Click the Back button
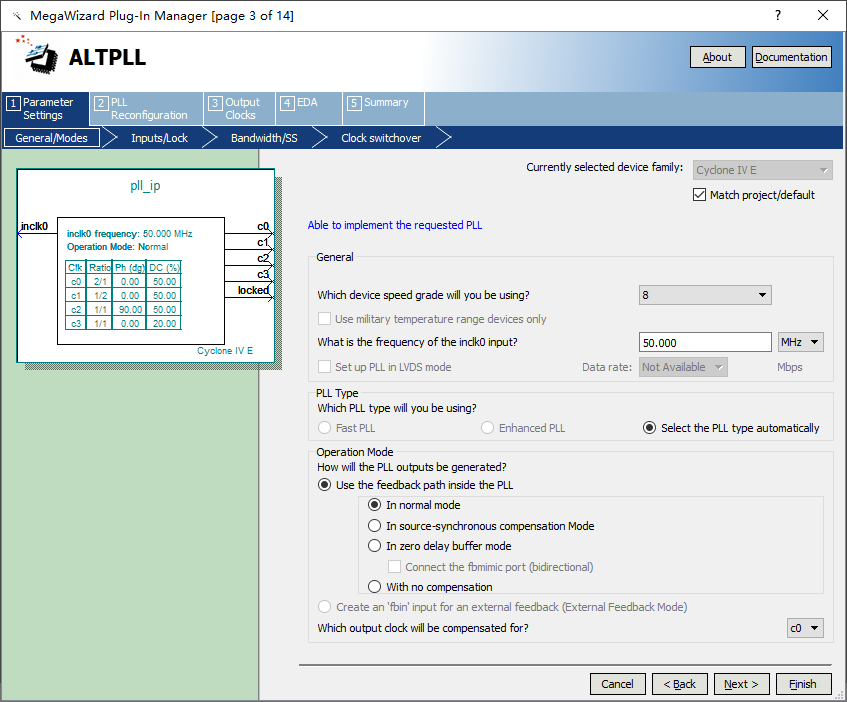This screenshot has height=702, width=847. (680, 684)
